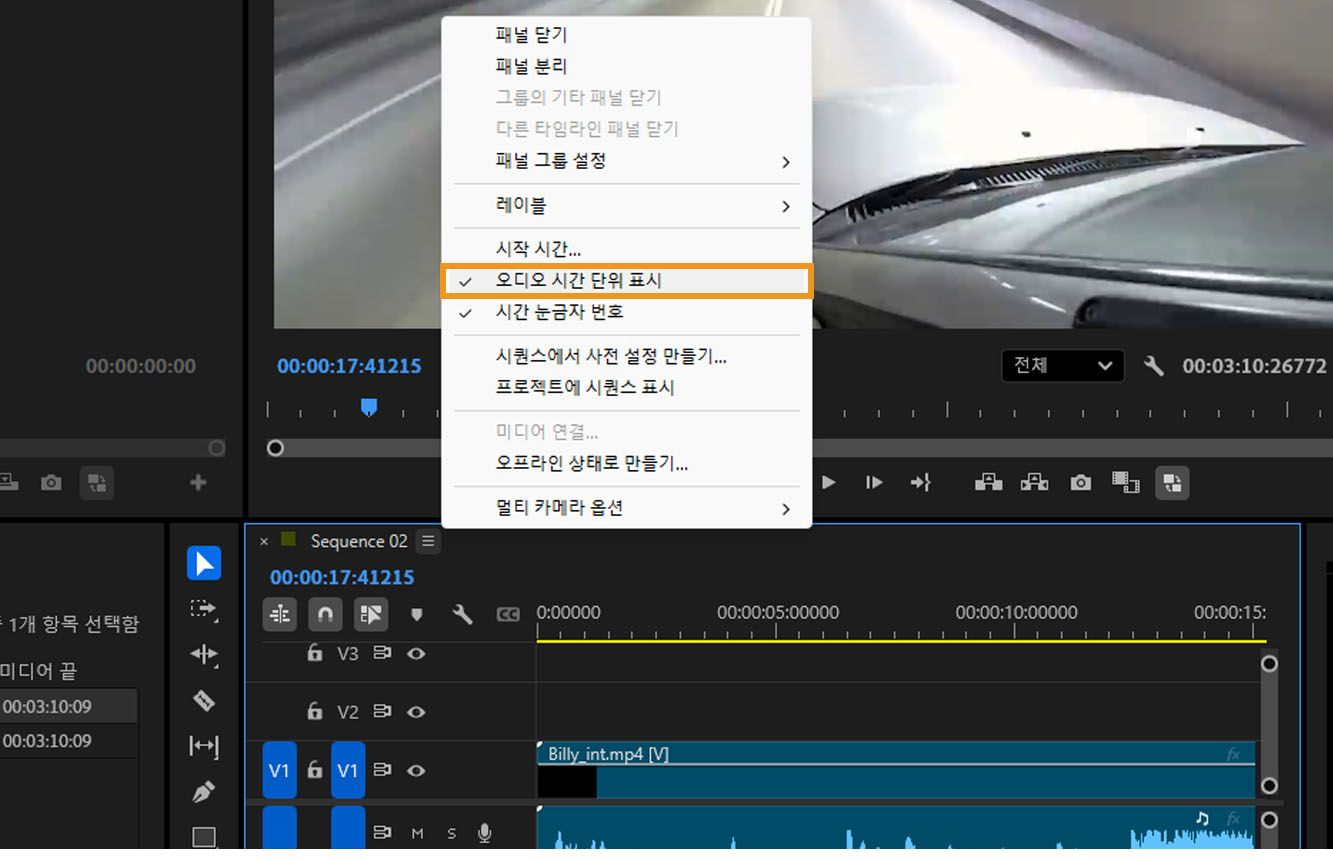Select the Track Select Forward tool
Image resolution: width=1333 pixels, height=861 pixels.
pyautogui.click(x=204, y=609)
